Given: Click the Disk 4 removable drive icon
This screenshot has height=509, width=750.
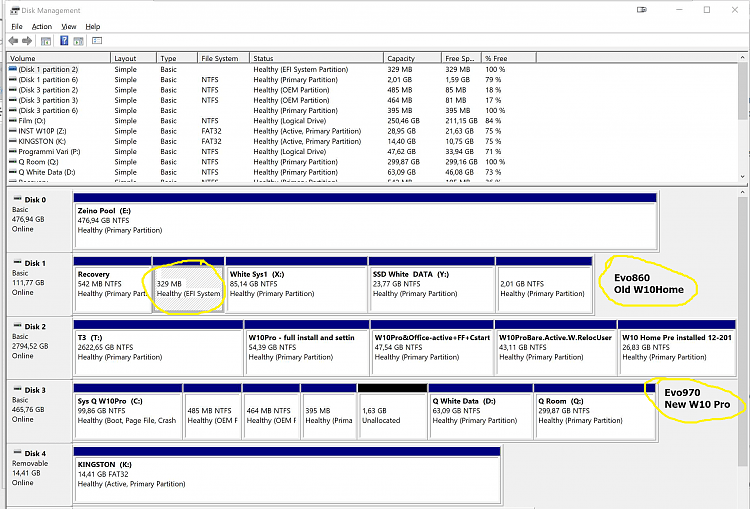Looking at the screenshot, I should click(x=18, y=453).
